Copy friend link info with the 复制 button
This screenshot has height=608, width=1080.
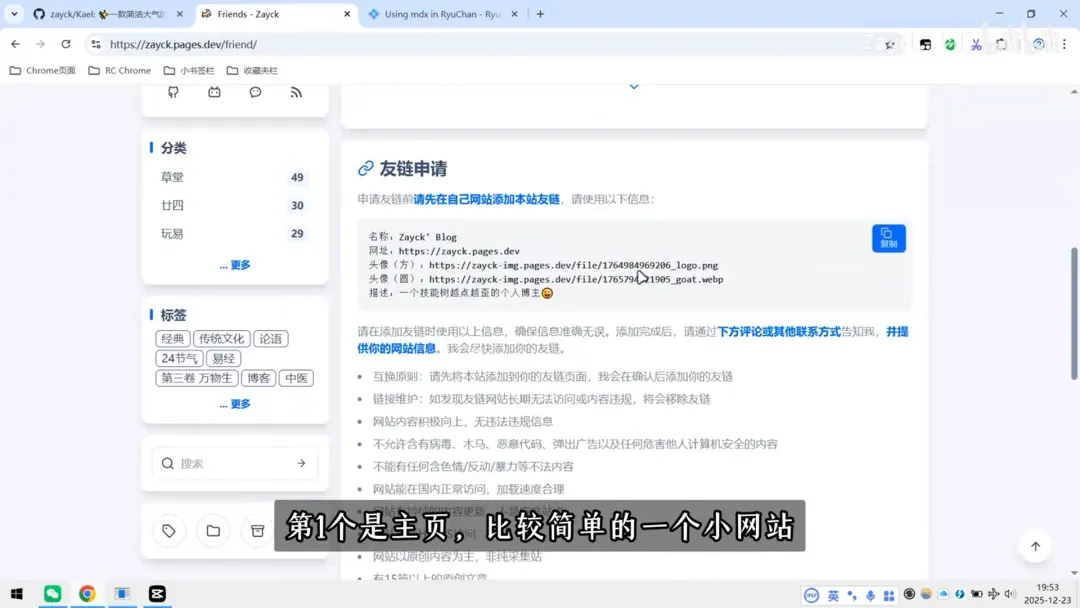click(888, 238)
